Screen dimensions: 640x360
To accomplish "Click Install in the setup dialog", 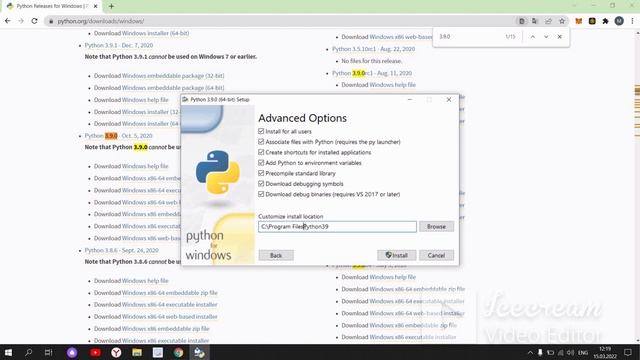I will pyautogui.click(x=397, y=255).
